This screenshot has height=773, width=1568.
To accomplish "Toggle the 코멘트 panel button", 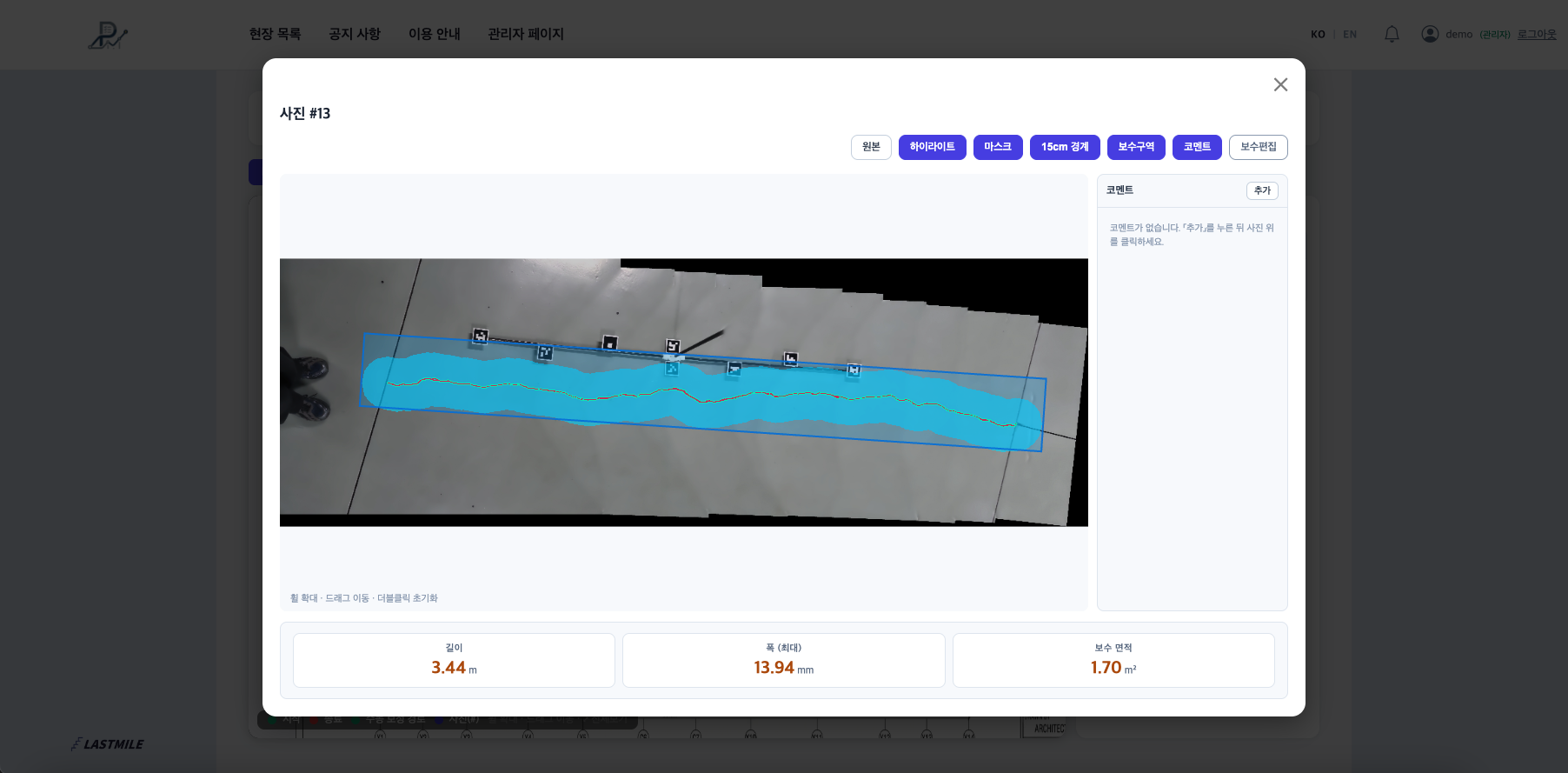I will pyautogui.click(x=1197, y=147).
